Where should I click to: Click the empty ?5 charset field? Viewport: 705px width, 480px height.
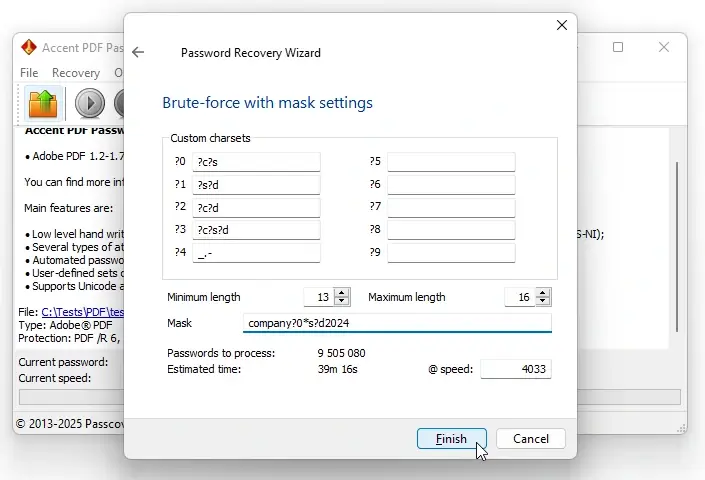pyautogui.click(x=451, y=162)
